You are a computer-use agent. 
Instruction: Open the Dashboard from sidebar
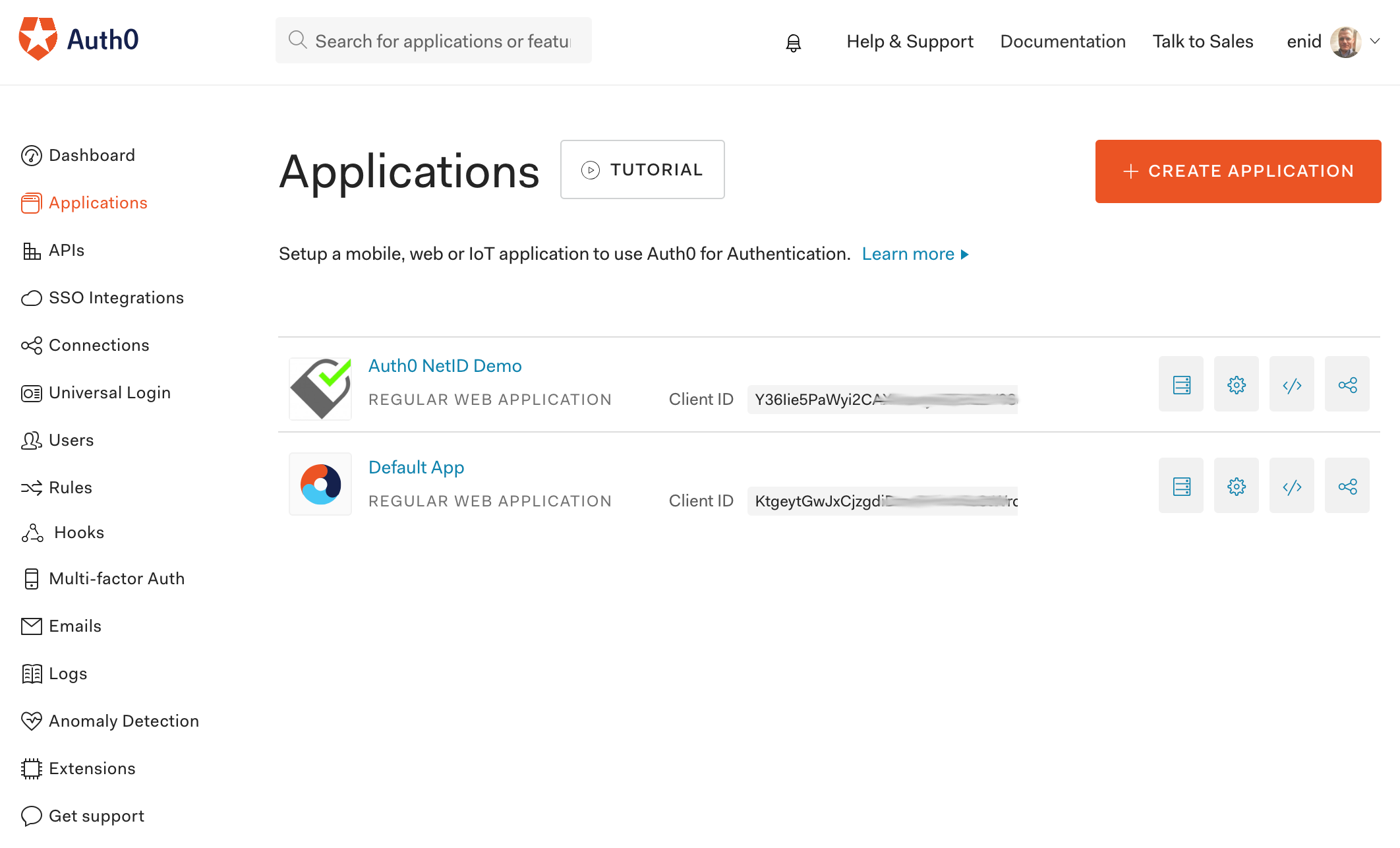click(91, 155)
